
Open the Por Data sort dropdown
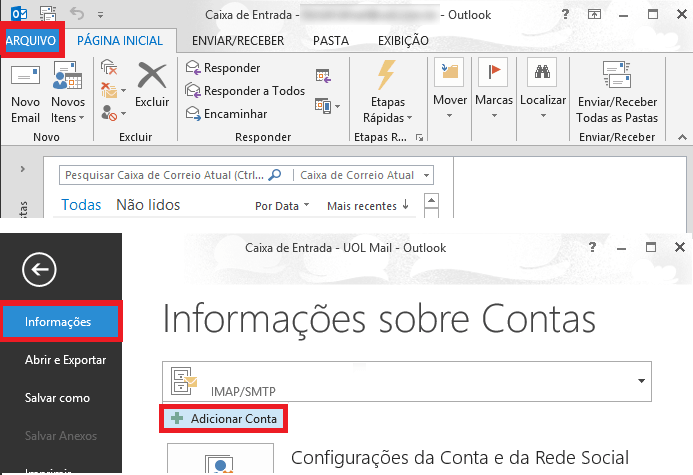click(281, 206)
